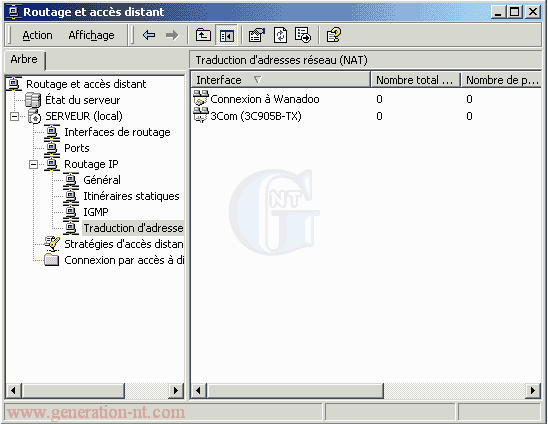Sort by the Interface column header
The width and height of the screenshot is (548, 424).
coord(280,80)
